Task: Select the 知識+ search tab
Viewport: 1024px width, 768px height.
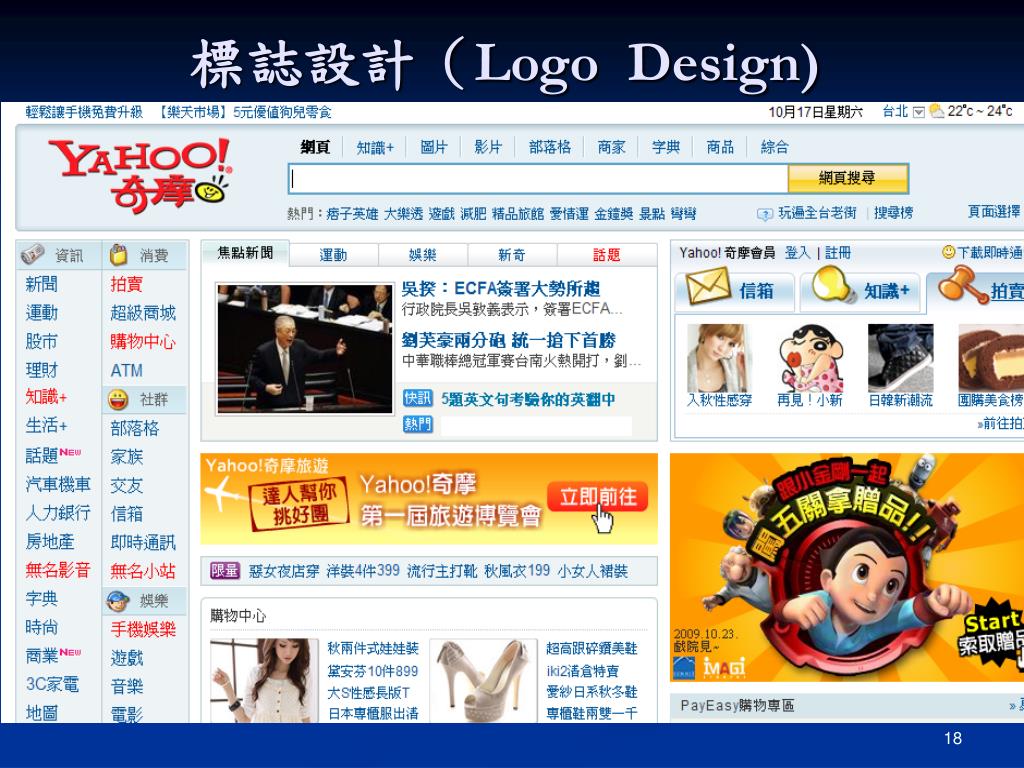Action: tap(375, 148)
